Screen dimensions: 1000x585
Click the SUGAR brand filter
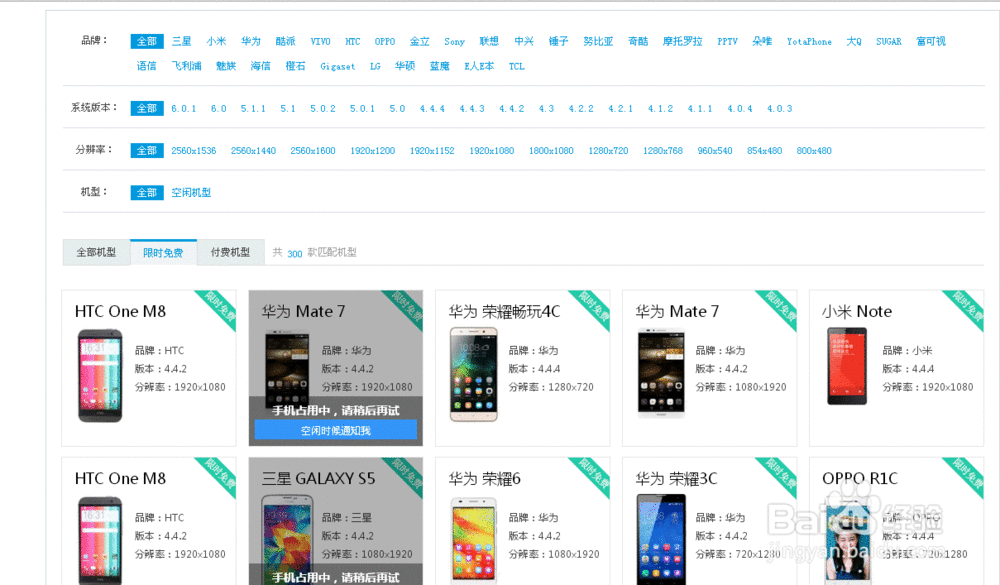(888, 41)
